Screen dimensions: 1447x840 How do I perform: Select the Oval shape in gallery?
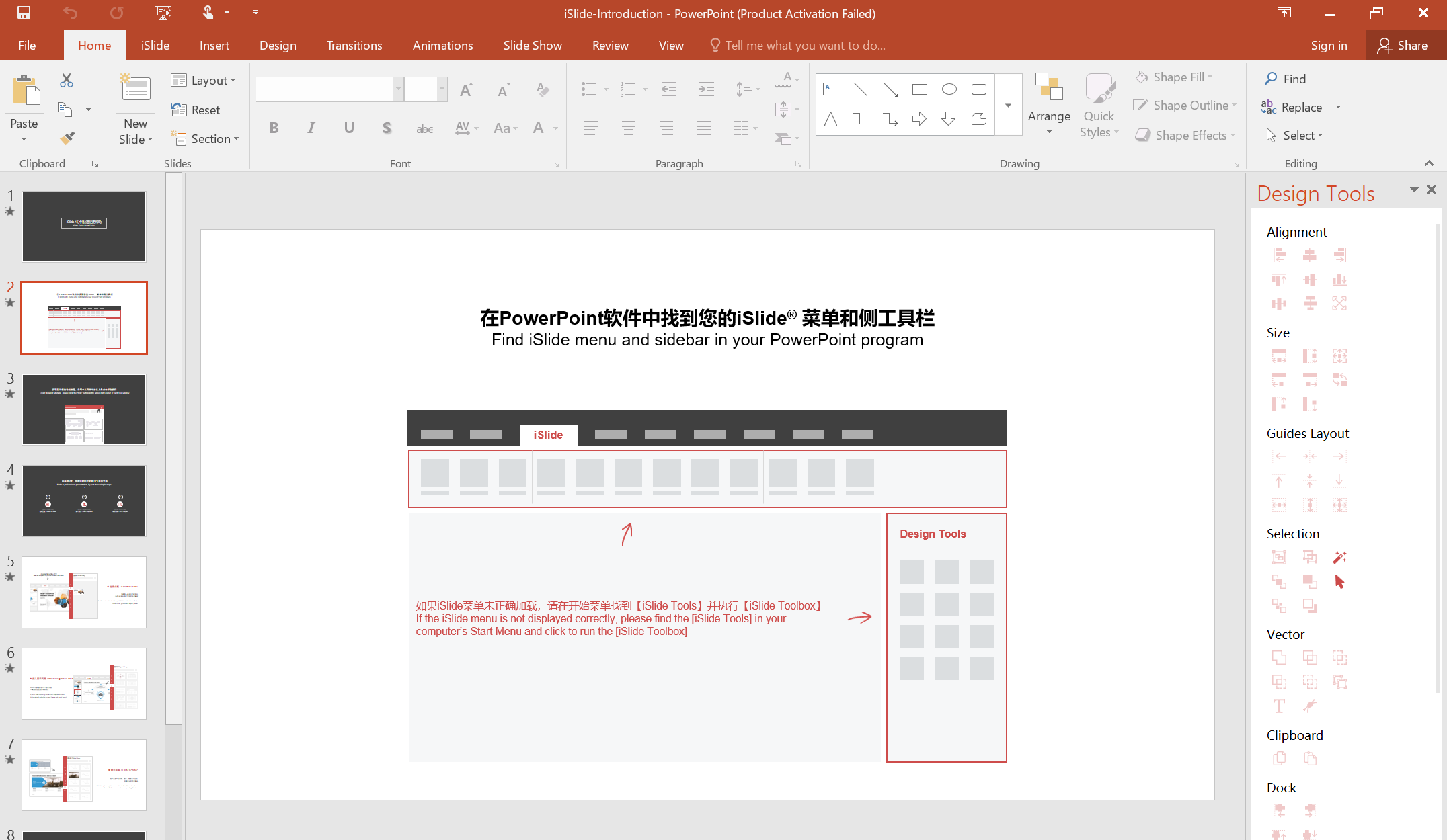[949, 89]
